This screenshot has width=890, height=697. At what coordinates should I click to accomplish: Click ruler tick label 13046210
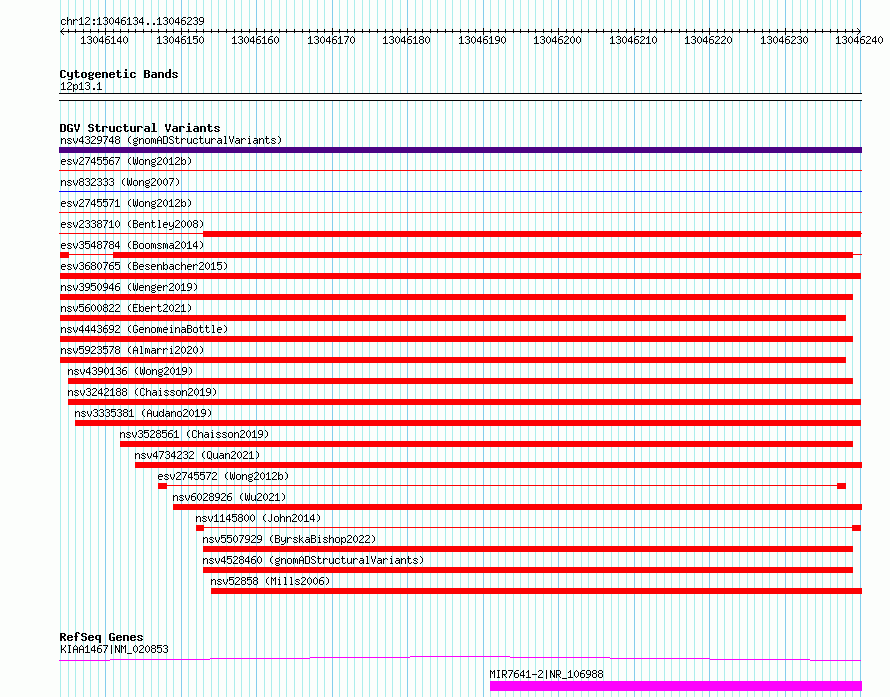[633, 40]
